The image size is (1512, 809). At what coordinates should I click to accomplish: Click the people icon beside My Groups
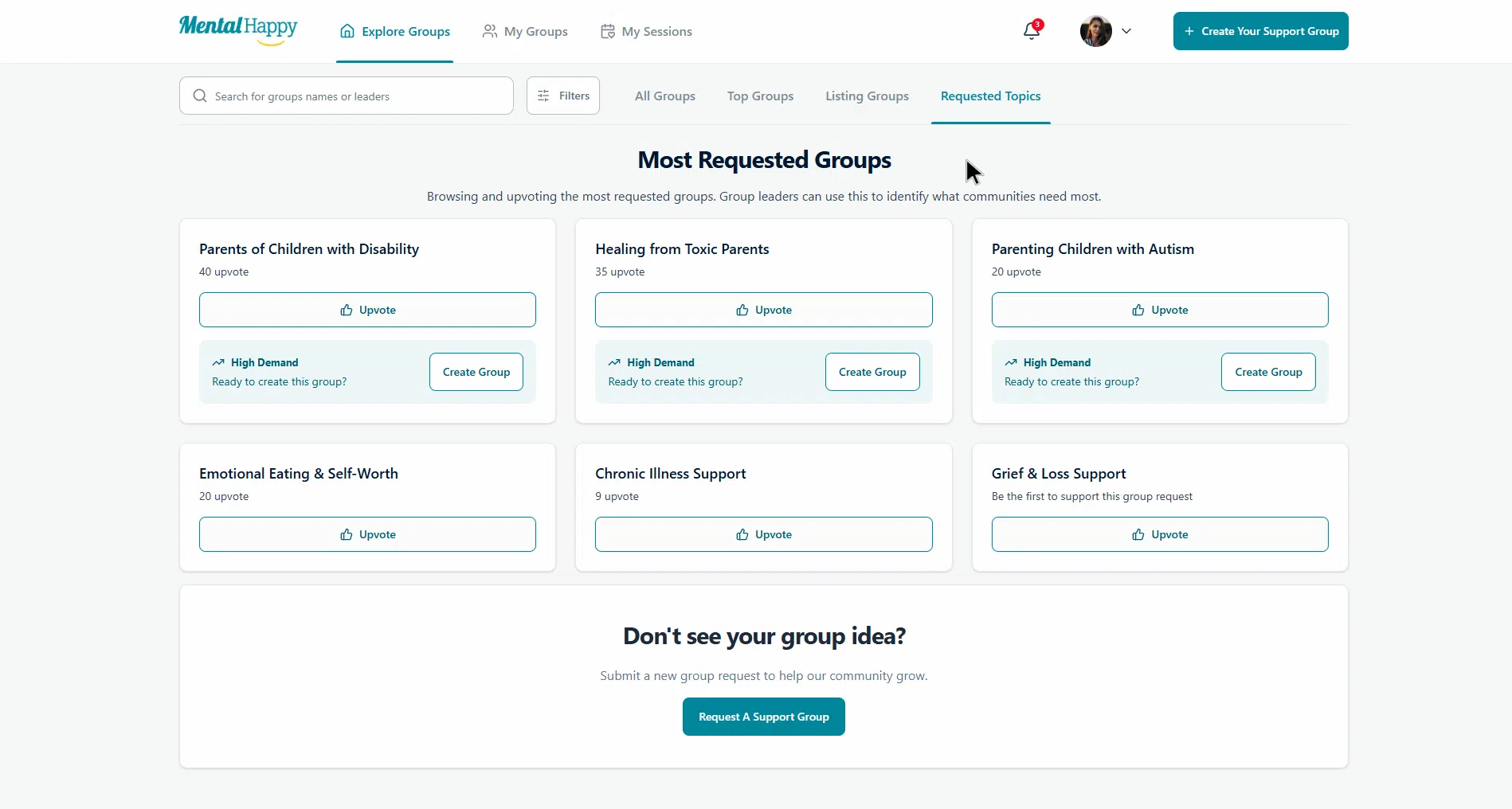[490, 31]
